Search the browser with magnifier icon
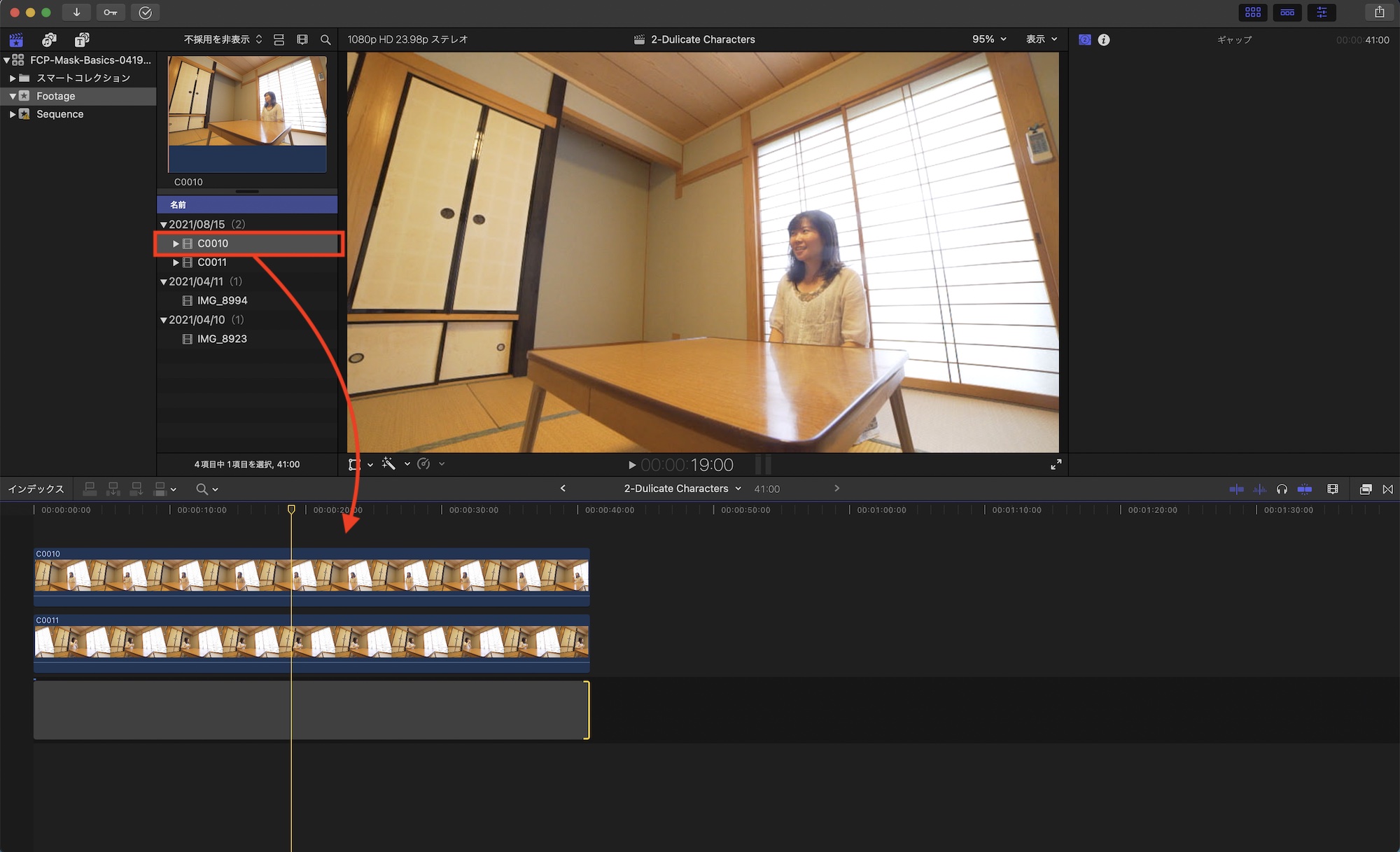 point(325,40)
